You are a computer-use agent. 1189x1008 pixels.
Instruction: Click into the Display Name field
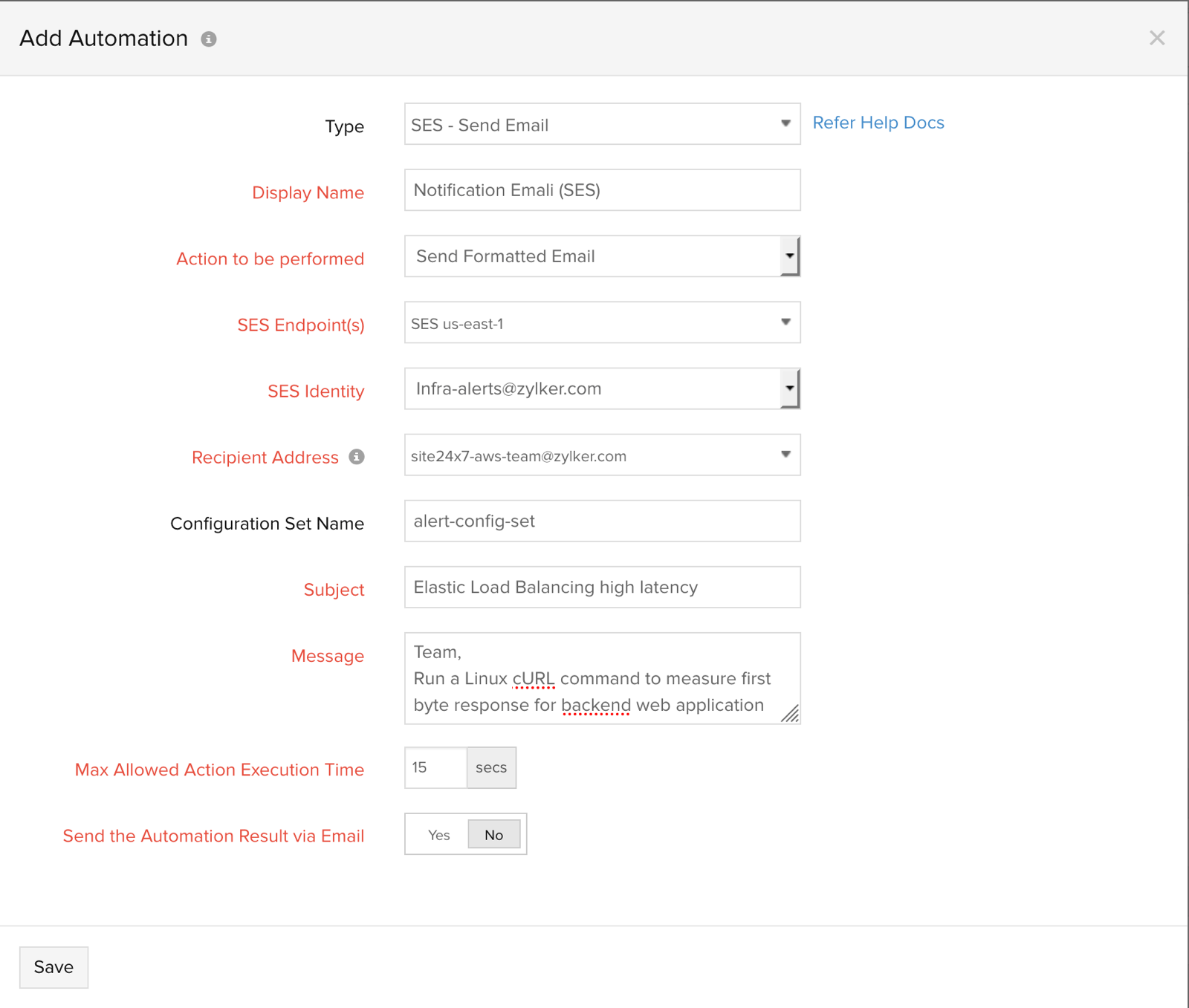(601, 190)
